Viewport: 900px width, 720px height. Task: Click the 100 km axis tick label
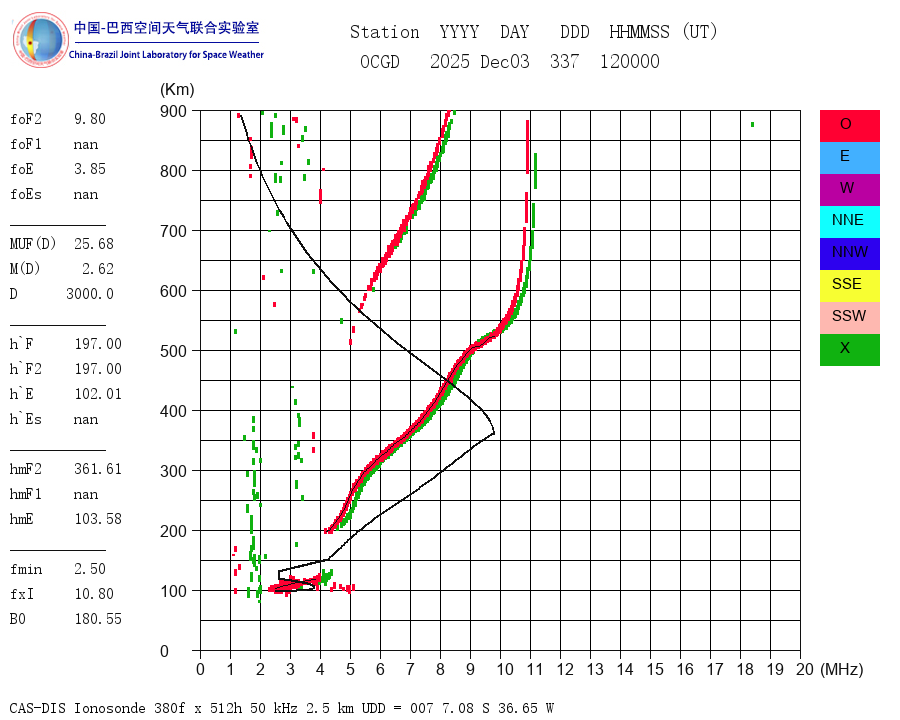[173, 591]
